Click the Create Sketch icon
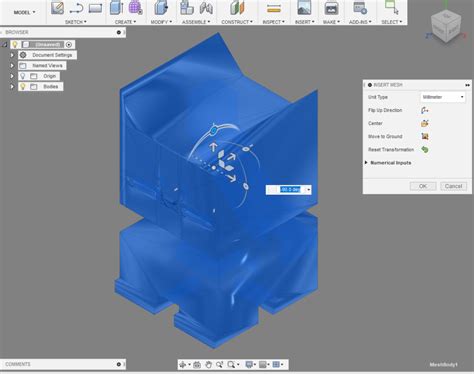474x374 pixels. (57, 8)
